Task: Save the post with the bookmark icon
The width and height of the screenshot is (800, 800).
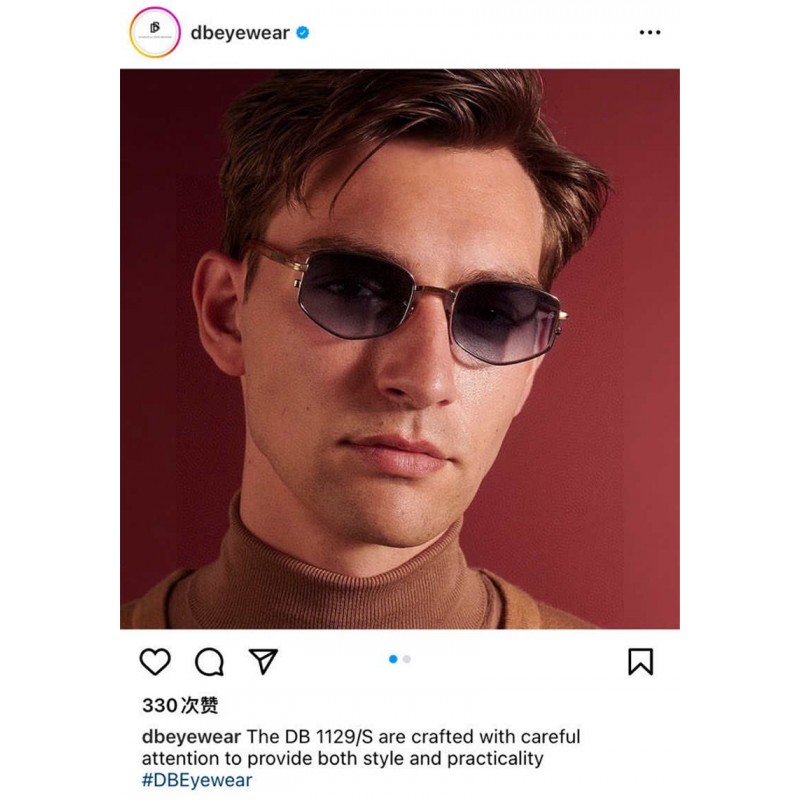Action: click(x=640, y=662)
